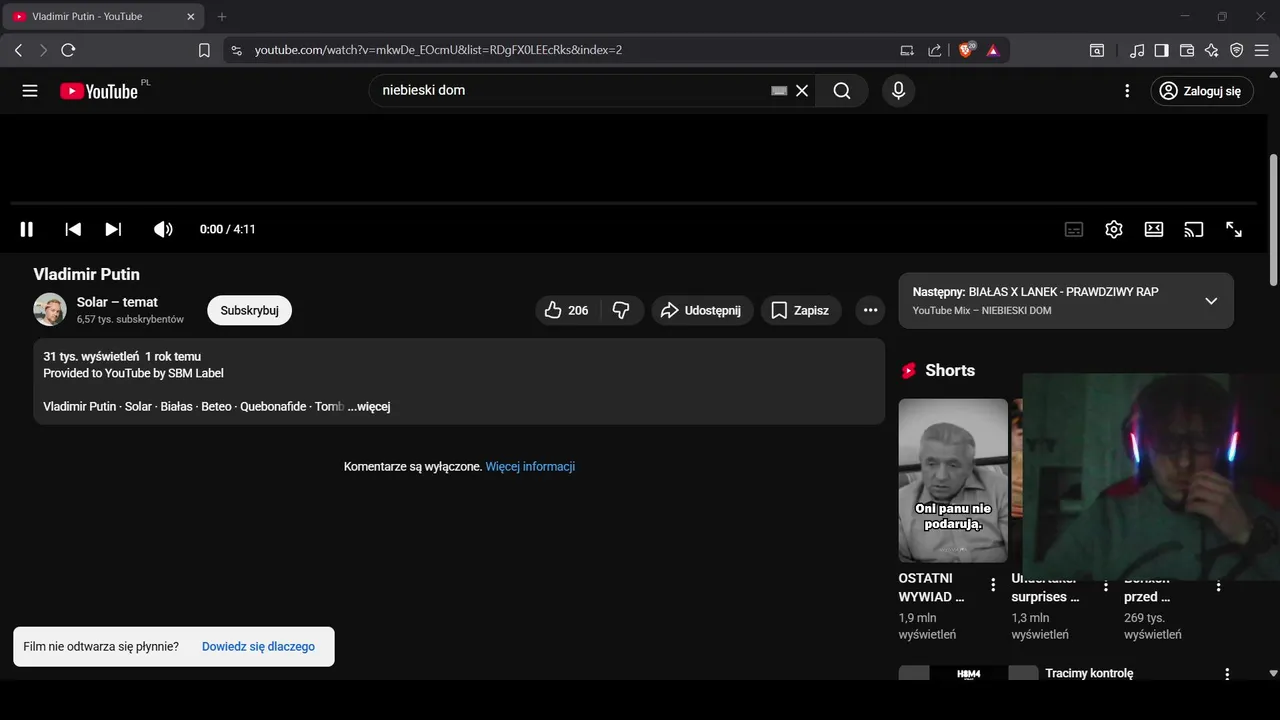Open more actions ellipsis below video
This screenshot has height=720, width=1280.
click(x=870, y=310)
